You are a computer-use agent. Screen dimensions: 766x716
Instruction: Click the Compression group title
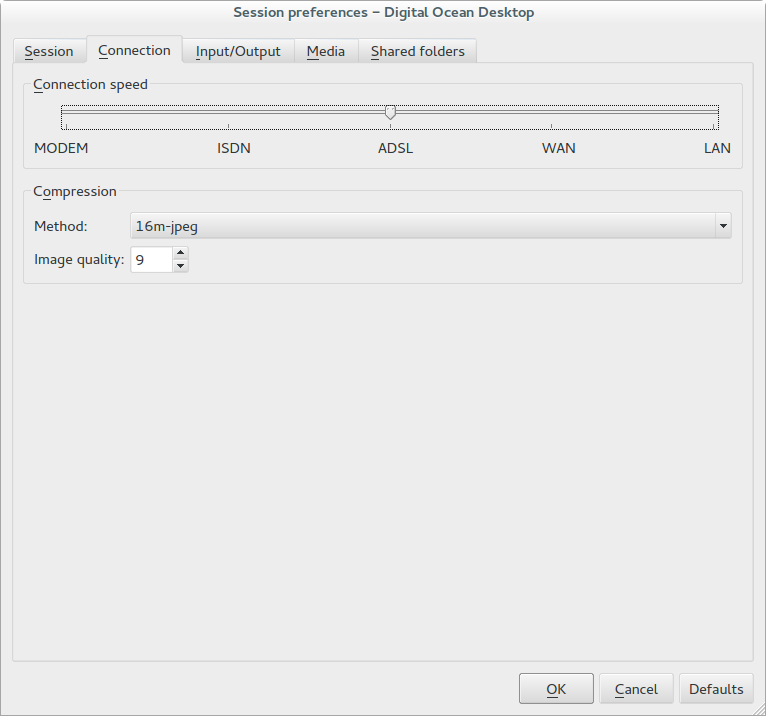75,191
